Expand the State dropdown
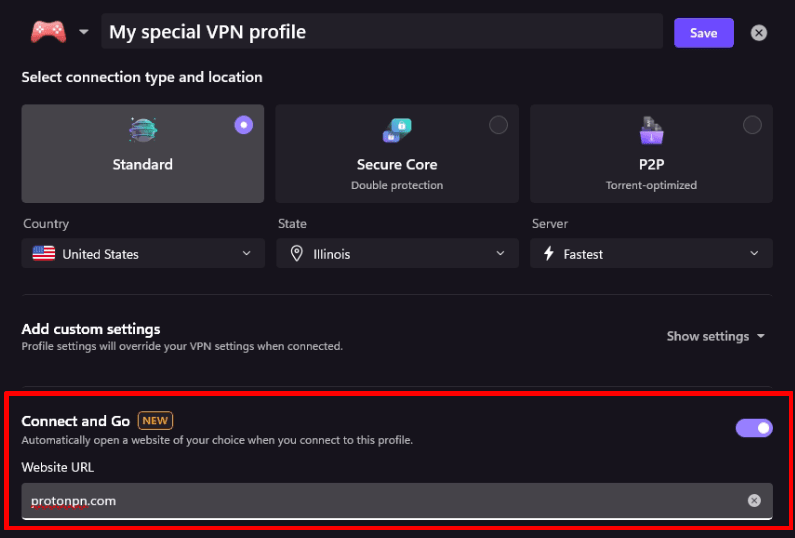This screenshot has height=538, width=795. pyautogui.click(x=397, y=254)
